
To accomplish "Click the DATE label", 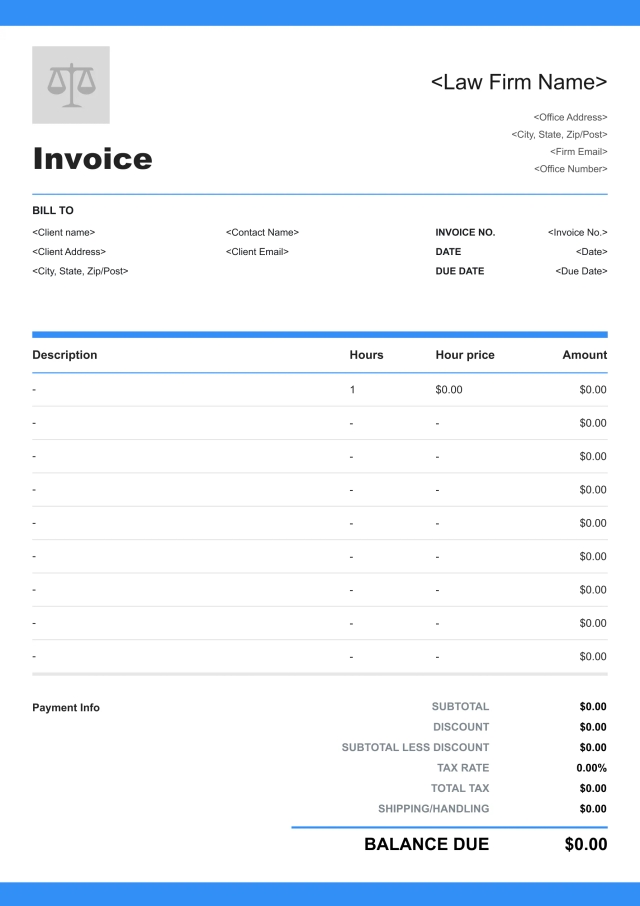I will point(448,252).
